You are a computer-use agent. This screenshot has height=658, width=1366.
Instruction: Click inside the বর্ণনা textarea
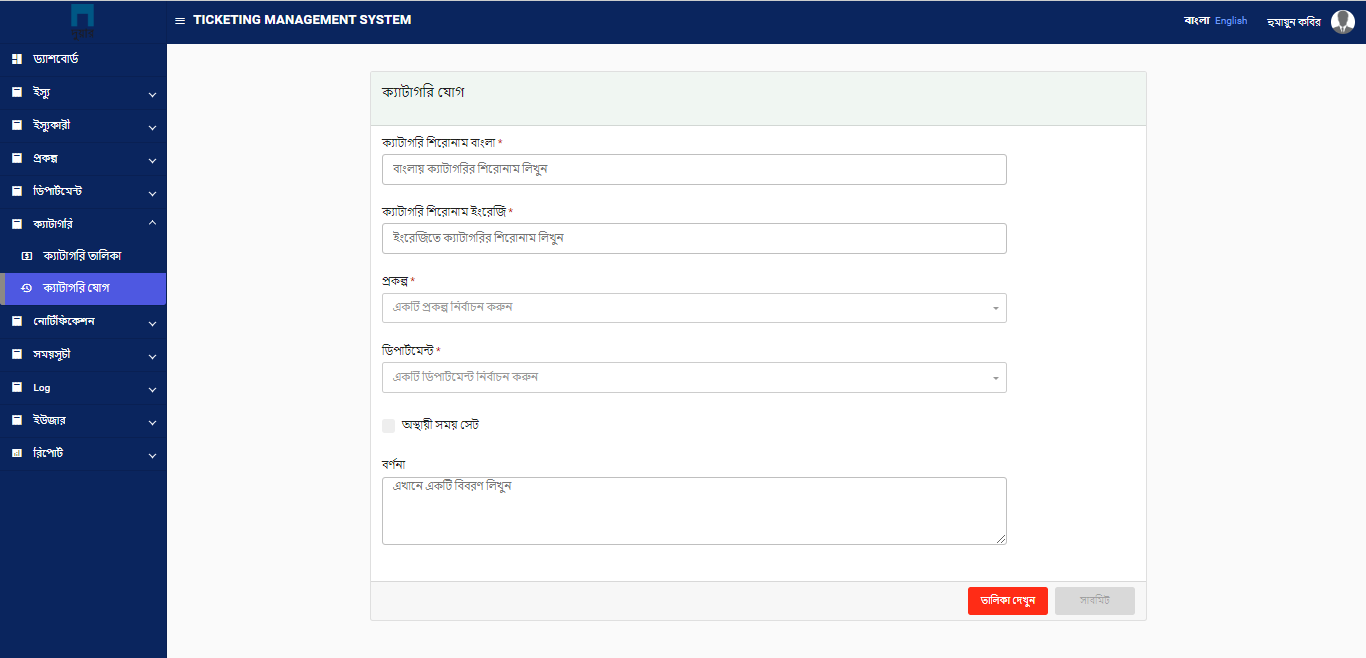[x=694, y=511]
